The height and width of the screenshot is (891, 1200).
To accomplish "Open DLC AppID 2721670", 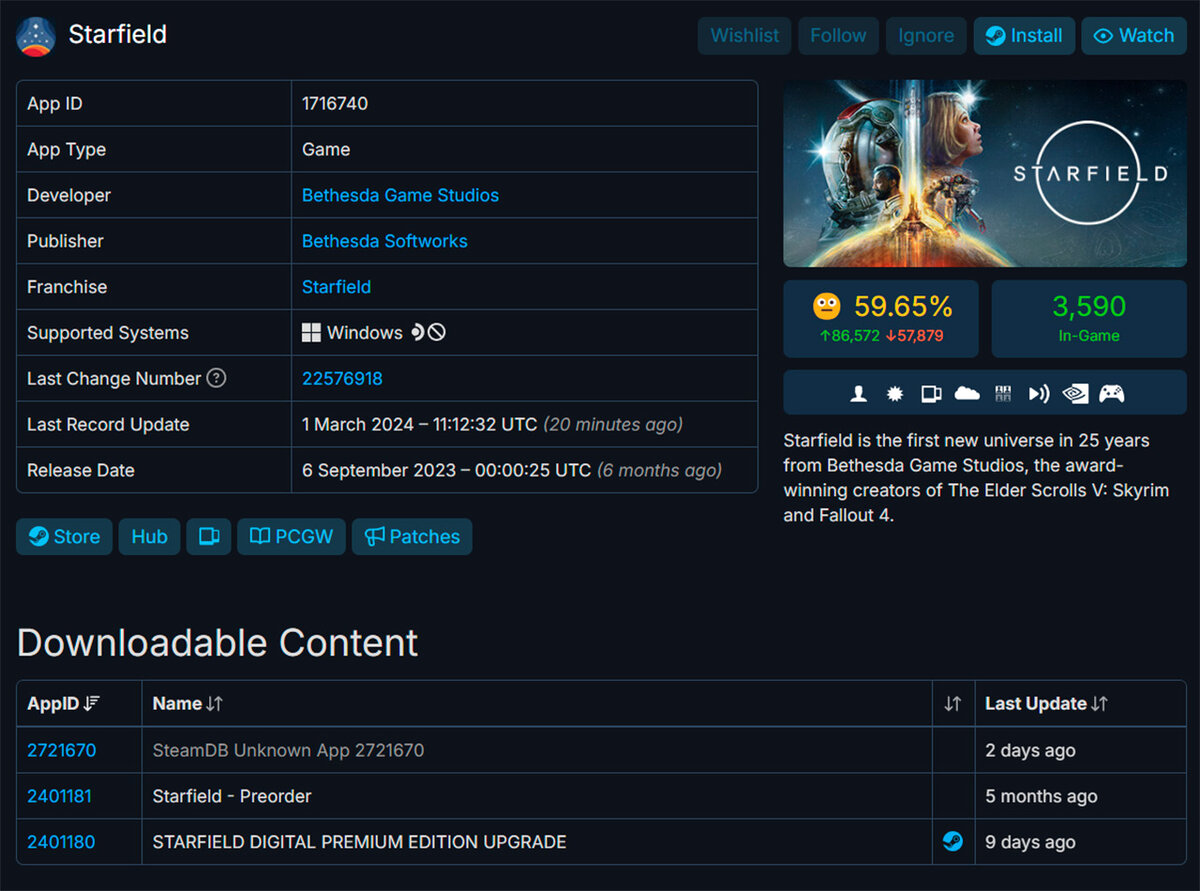I will click(62, 750).
